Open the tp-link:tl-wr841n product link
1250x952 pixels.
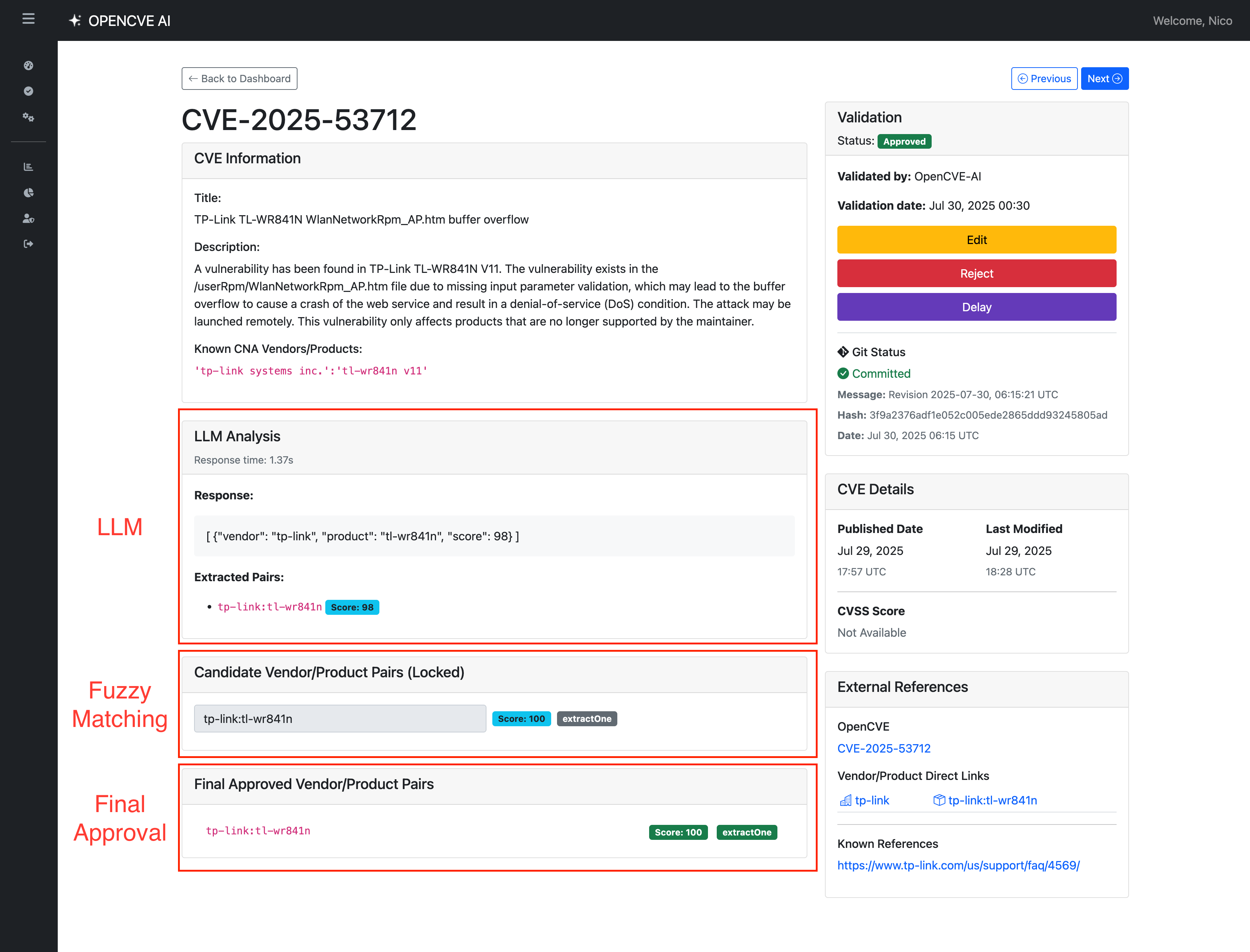[x=993, y=800]
